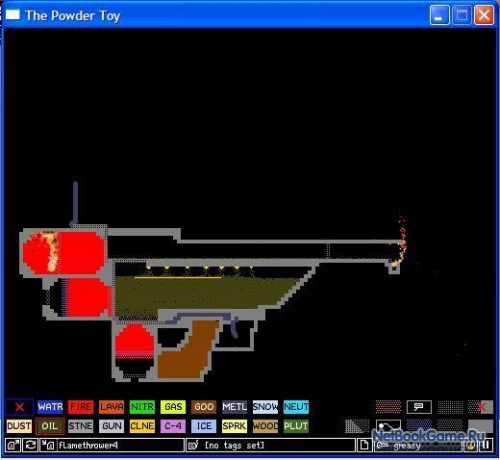This screenshot has width=500, height=460.
Task: Open the saved simulations browser
Action: (x=13, y=445)
